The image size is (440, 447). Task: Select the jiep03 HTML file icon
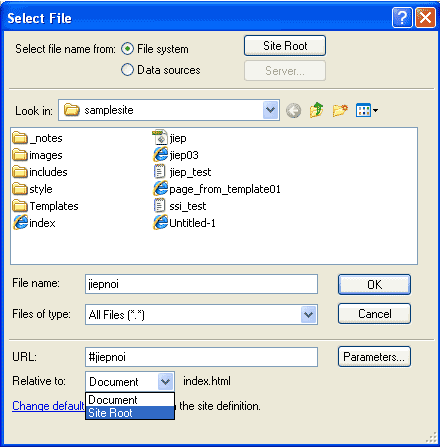pyautogui.click(x=160, y=155)
